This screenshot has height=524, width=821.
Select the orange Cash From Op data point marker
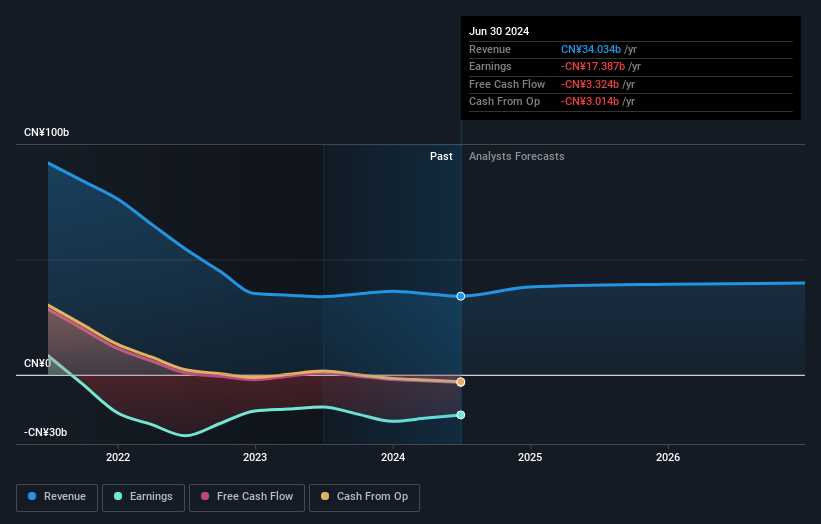[x=461, y=382]
